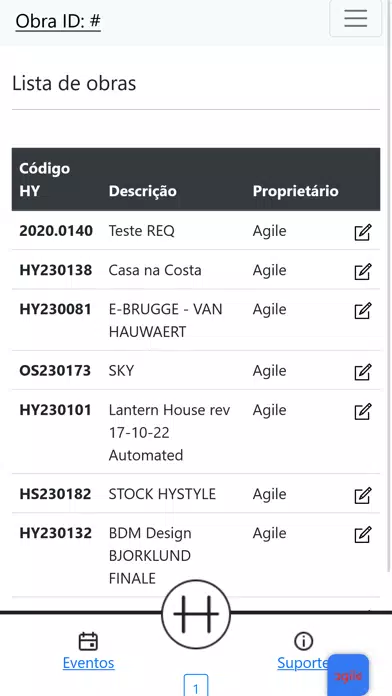
Task: Click the Proprietário column header
Action: [295, 191]
